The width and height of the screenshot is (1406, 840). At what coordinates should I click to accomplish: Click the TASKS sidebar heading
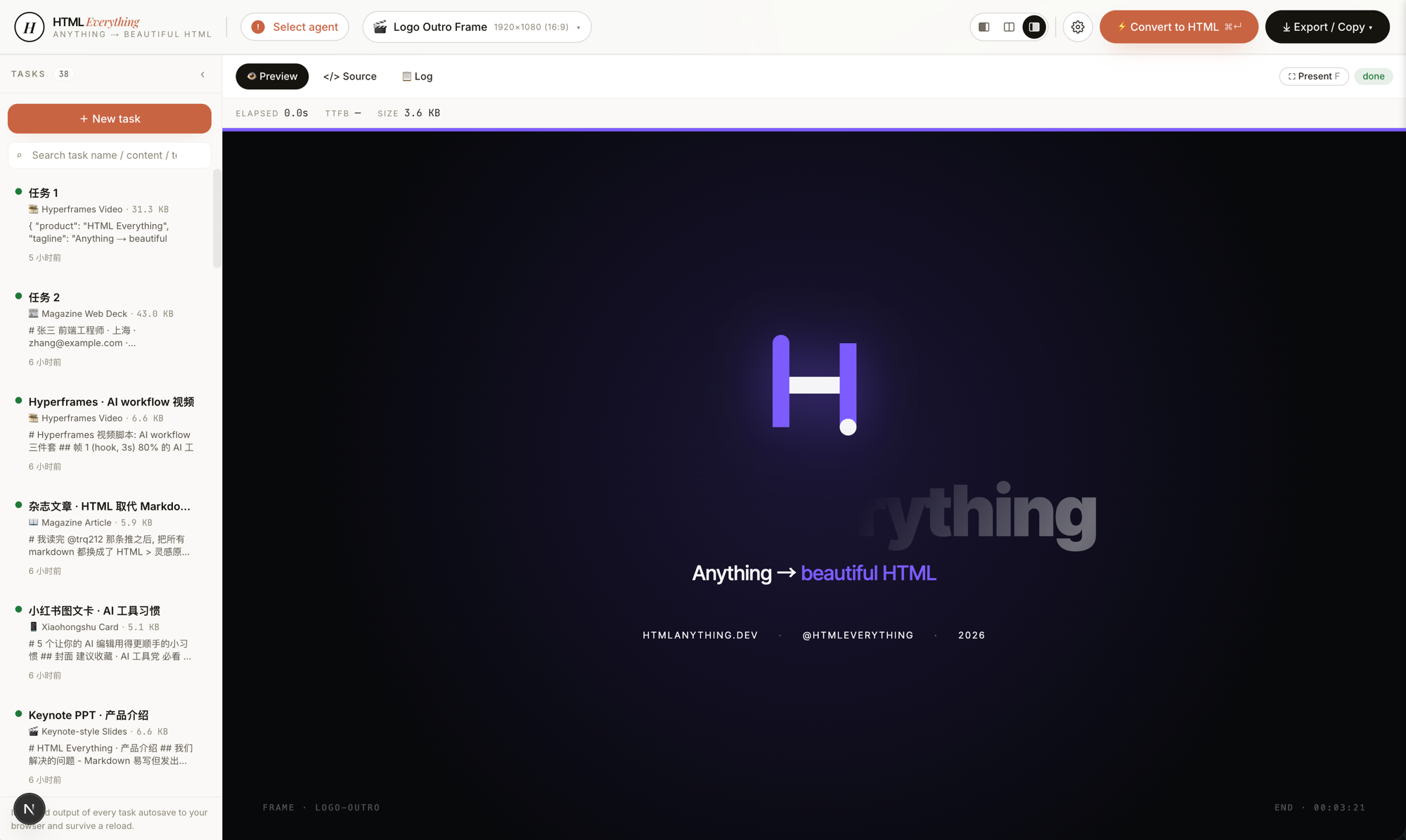pos(28,74)
